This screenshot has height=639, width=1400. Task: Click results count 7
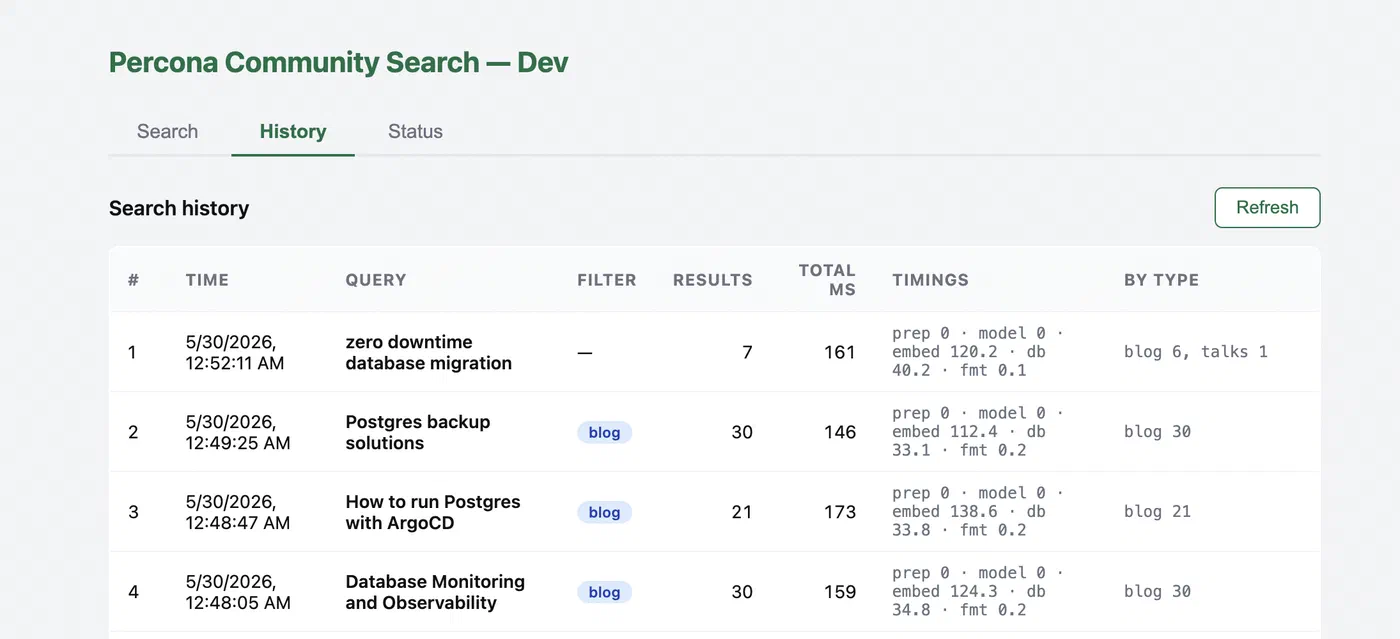(747, 352)
